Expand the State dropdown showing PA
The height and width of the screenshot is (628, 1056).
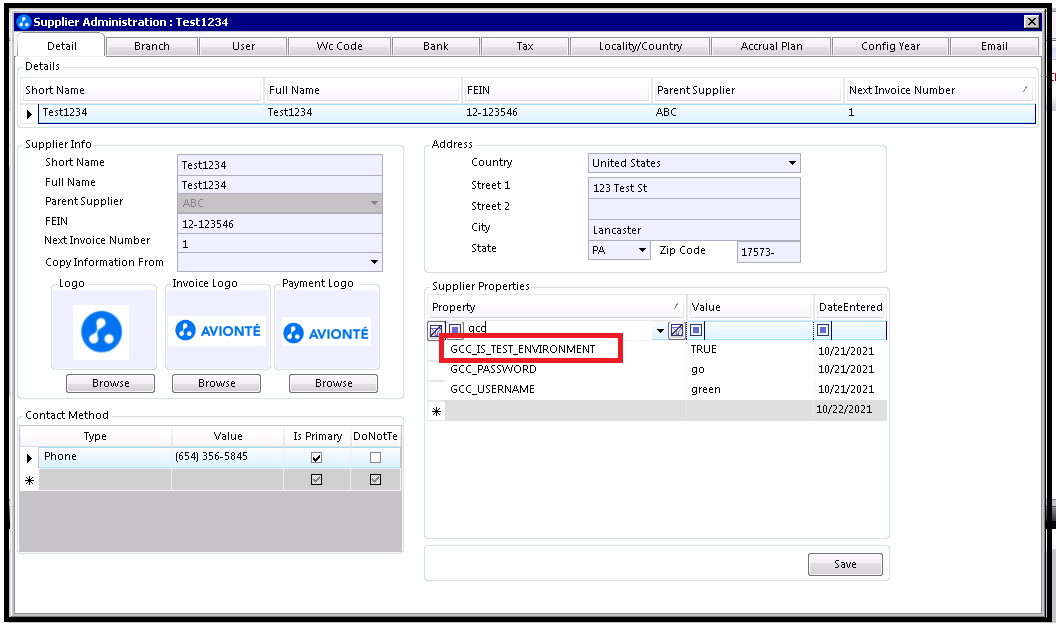(642, 250)
